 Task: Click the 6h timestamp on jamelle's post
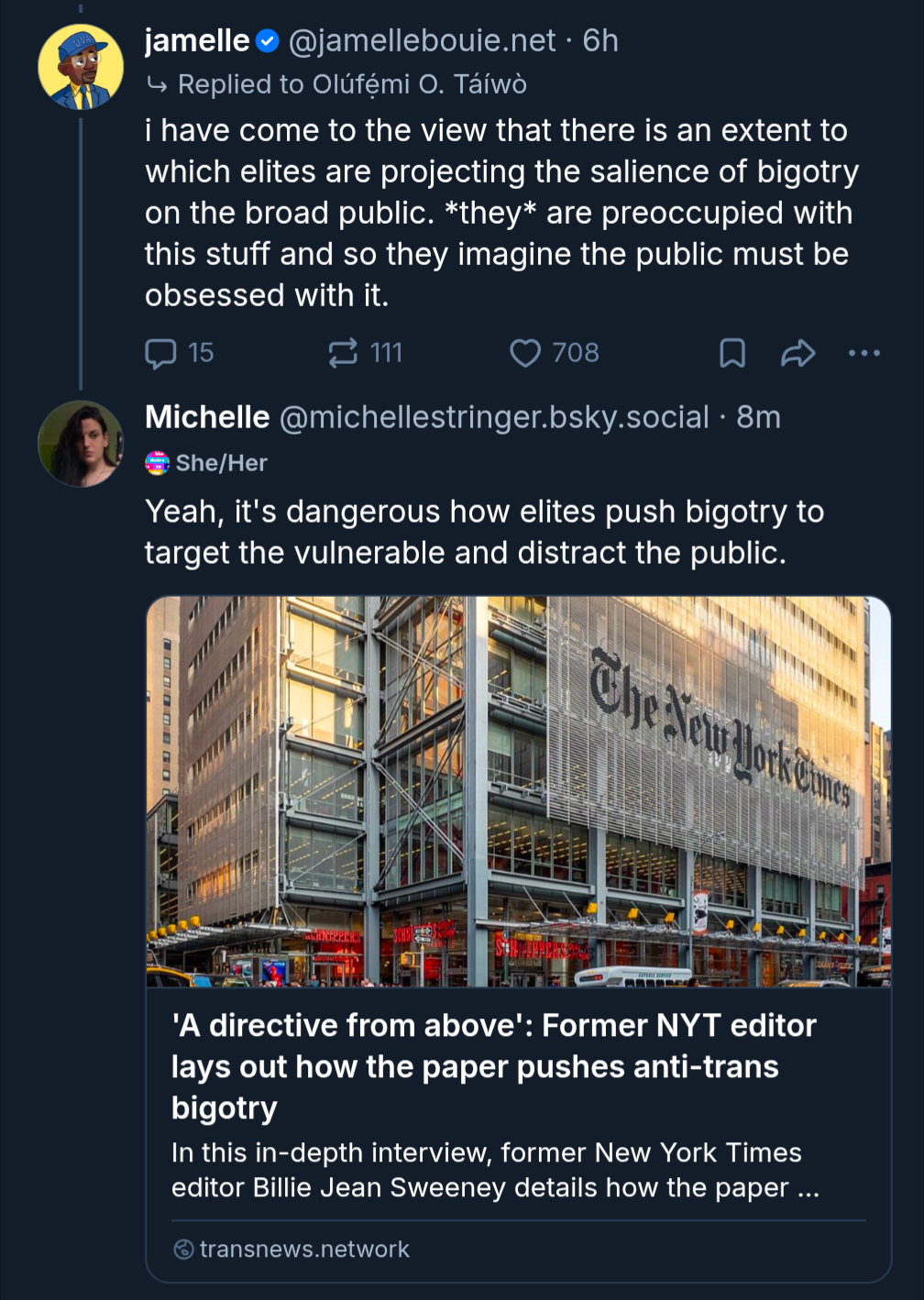click(600, 41)
